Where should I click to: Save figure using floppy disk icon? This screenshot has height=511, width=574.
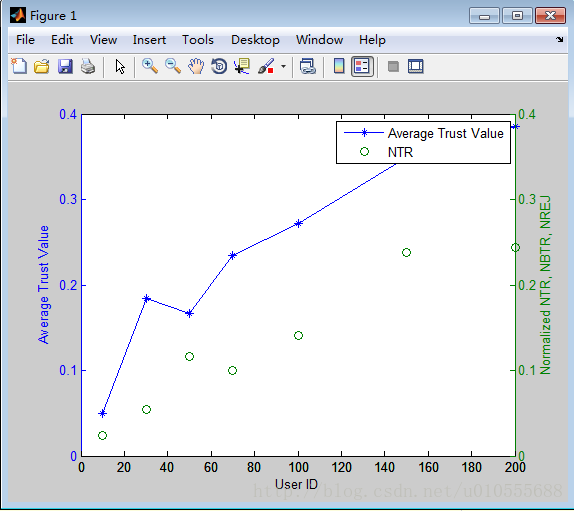[x=65, y=67]
